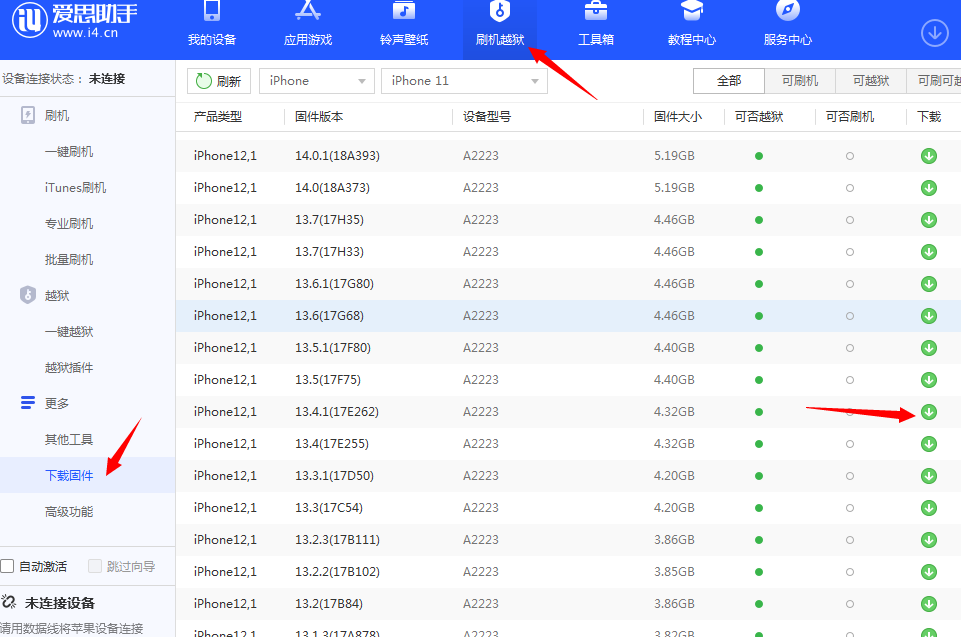This screenshot has width=961, height=637.
Task: Download firmware 13.4(17E255)
Action: pos(929,444)
